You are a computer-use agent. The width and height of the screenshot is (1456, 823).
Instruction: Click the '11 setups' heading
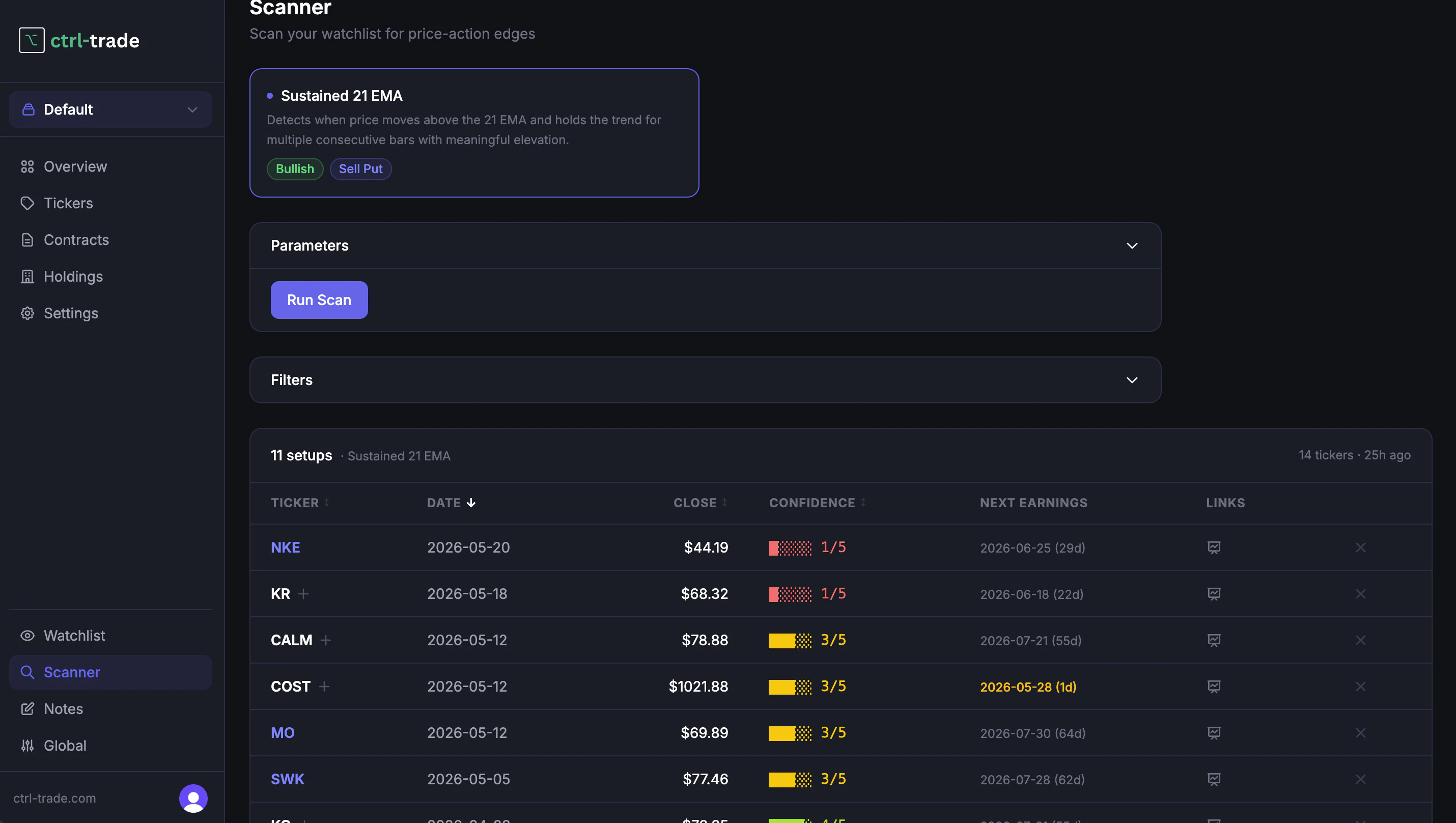(301, 456)
